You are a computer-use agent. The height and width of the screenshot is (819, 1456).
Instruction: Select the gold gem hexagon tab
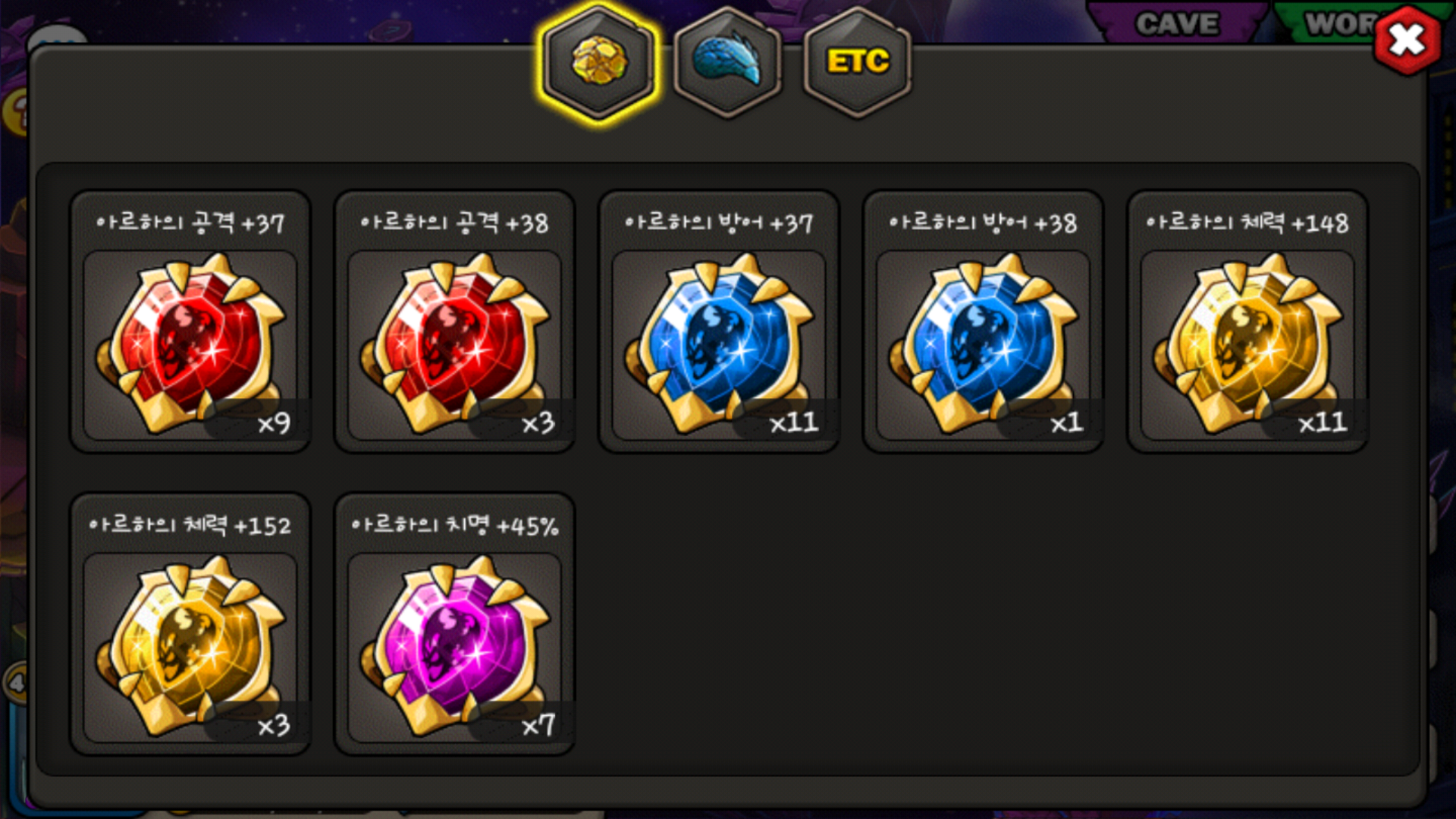[598, 61]
